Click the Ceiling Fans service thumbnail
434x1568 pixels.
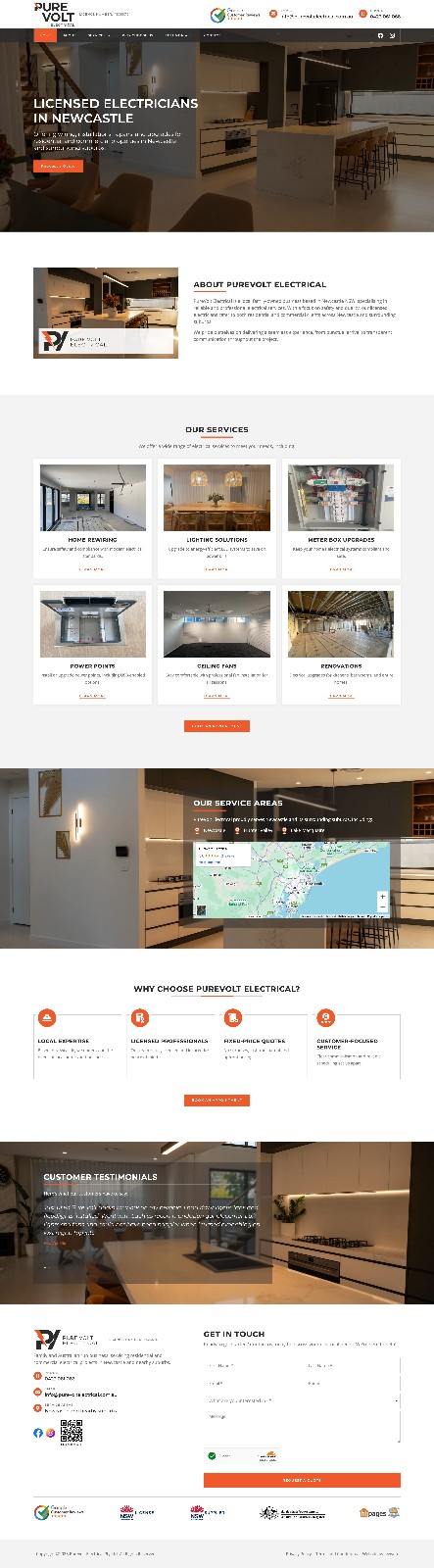[x=217, y=623]
